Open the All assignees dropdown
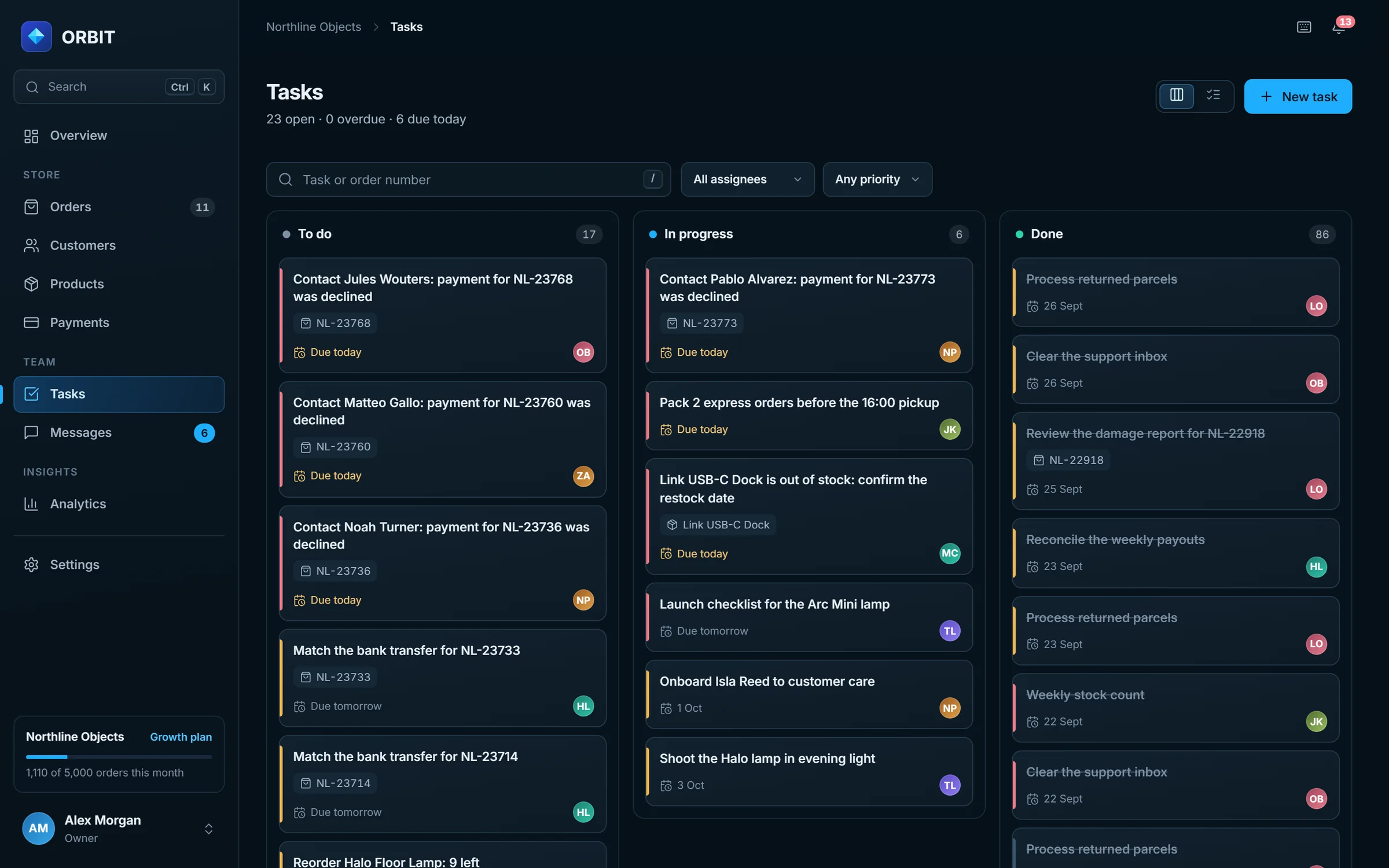The image size is (1389, 868). 748,179
